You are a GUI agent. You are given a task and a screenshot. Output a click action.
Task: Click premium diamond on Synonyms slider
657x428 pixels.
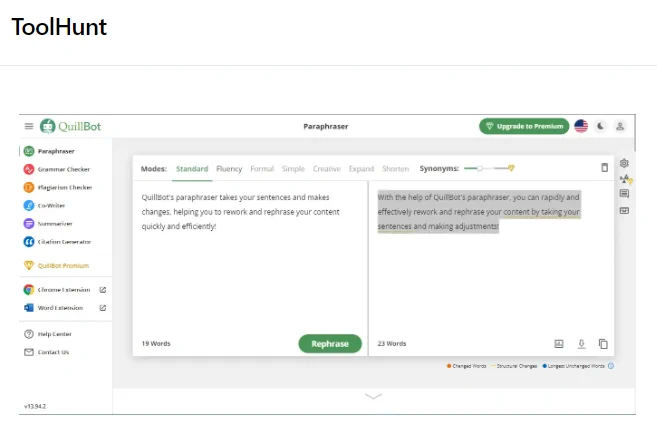click(x=511, y=168)
